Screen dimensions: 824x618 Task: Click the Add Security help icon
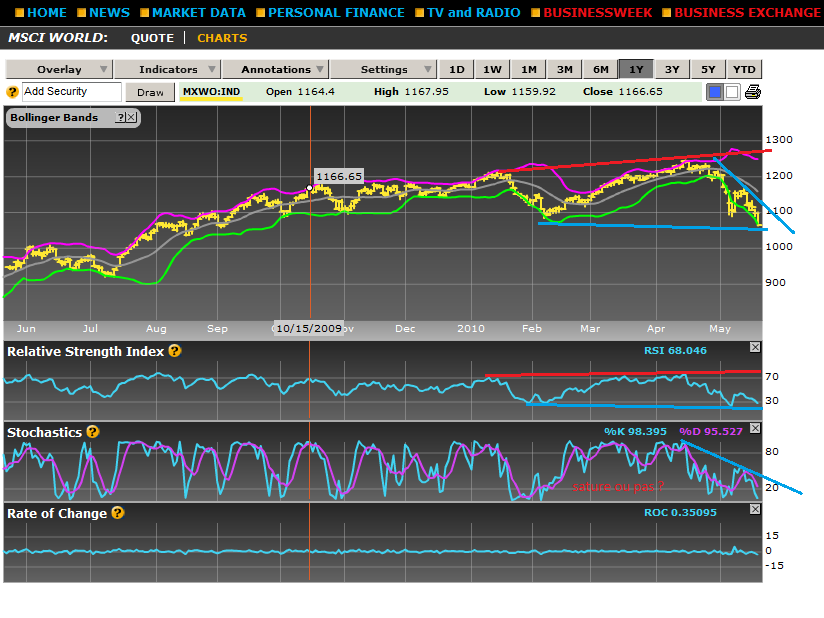click(x=13, y=92)
